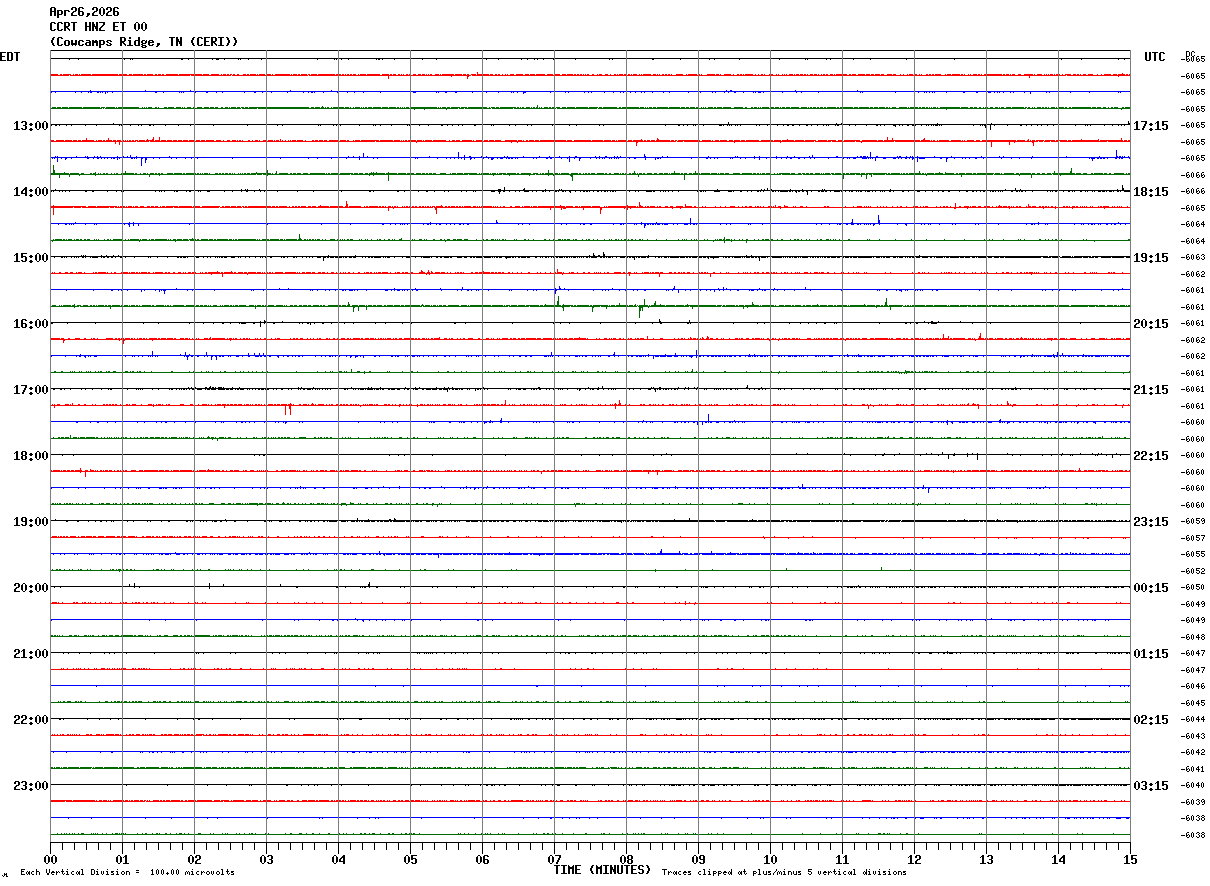
Task: Select the DC offset value -6042
Action: pos(1193,752)
